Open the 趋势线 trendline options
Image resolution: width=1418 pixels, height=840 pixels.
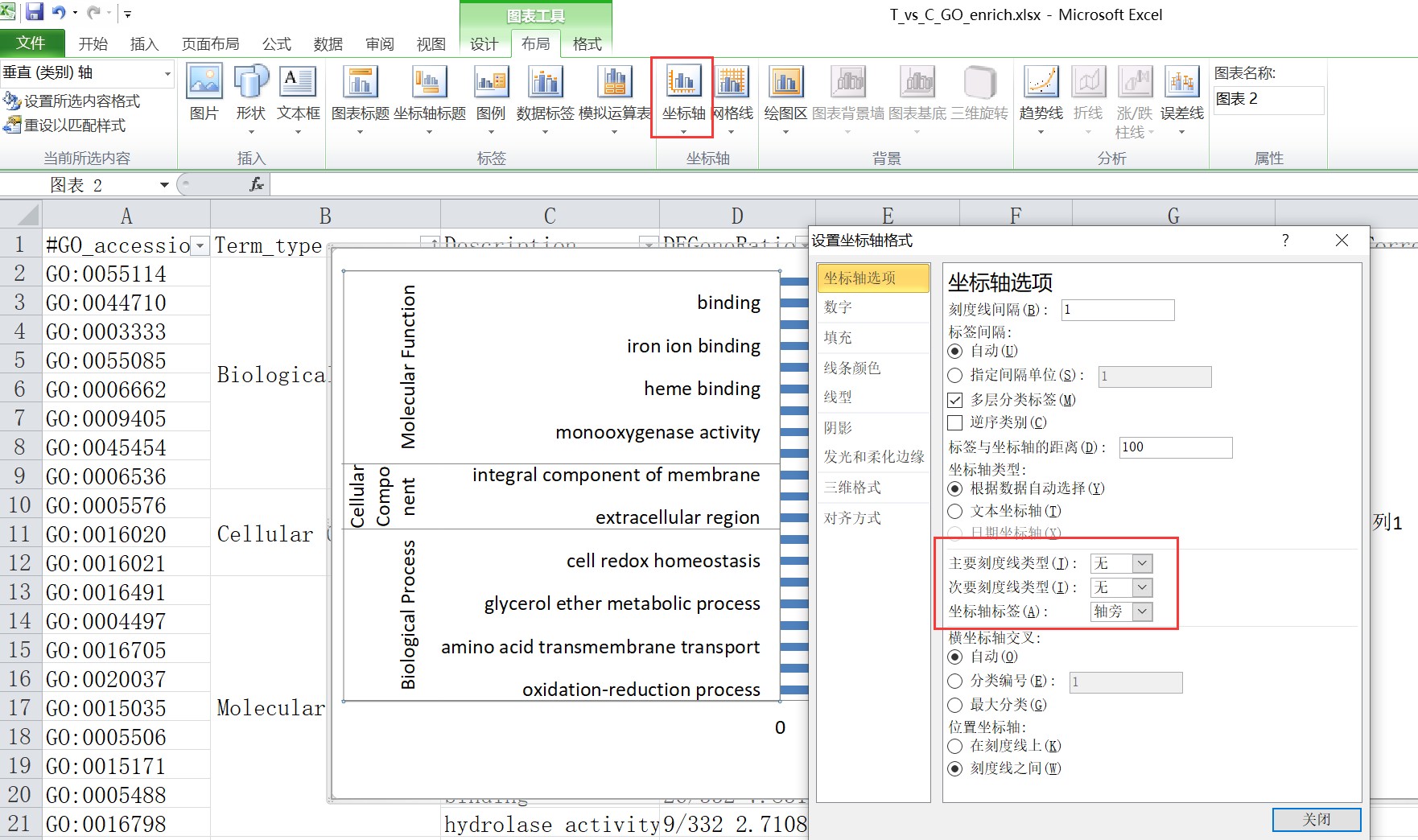click(1041, 98)
